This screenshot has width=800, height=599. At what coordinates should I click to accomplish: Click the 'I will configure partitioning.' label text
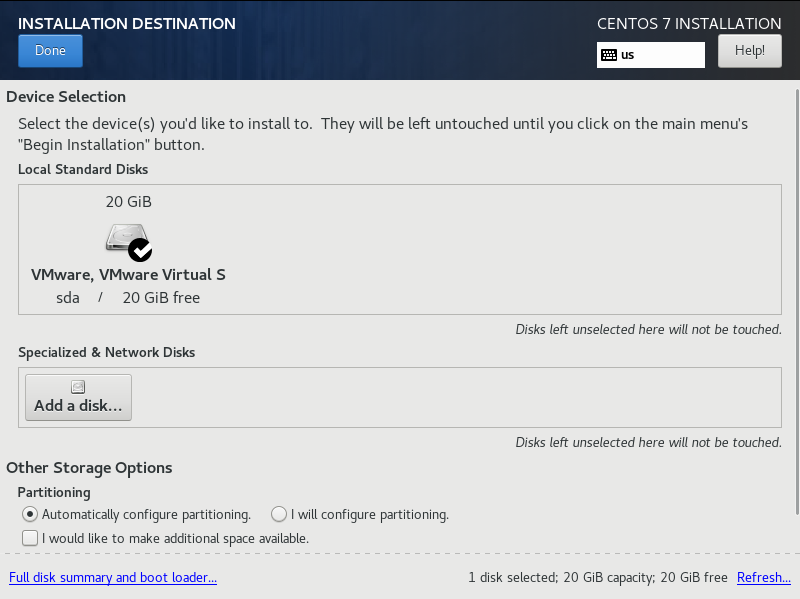[370, 514]
